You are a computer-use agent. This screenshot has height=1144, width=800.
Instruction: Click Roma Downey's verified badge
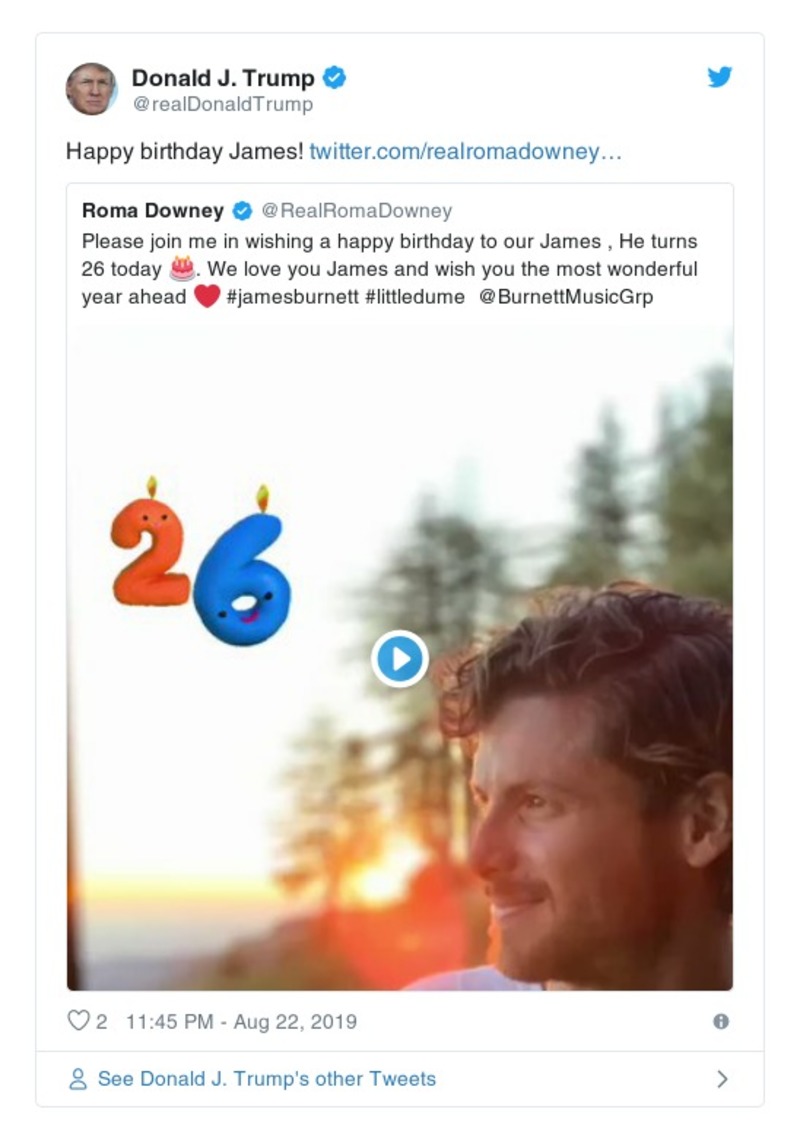point(242,211)
